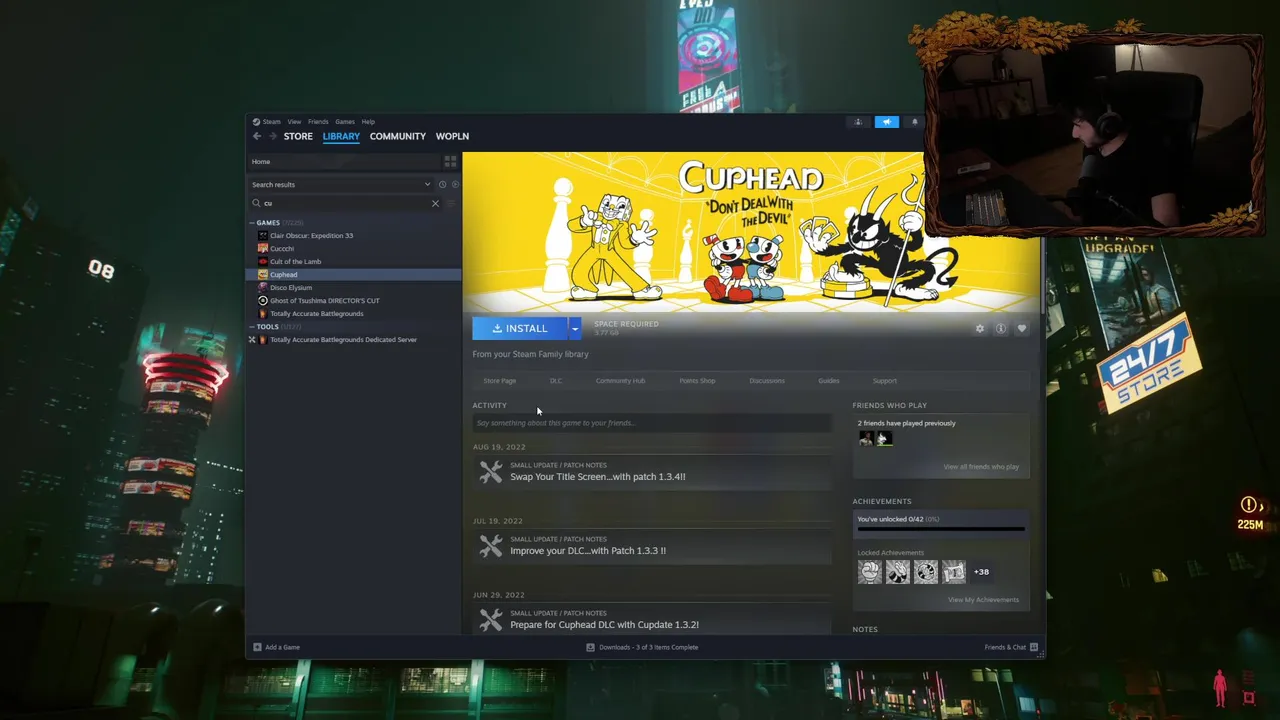The height and width of the screenshot is (720, 1280).
Task: Select Ghost of Tsushima DIRECTOR'S CUT
Action: click(x=324, y=300)
